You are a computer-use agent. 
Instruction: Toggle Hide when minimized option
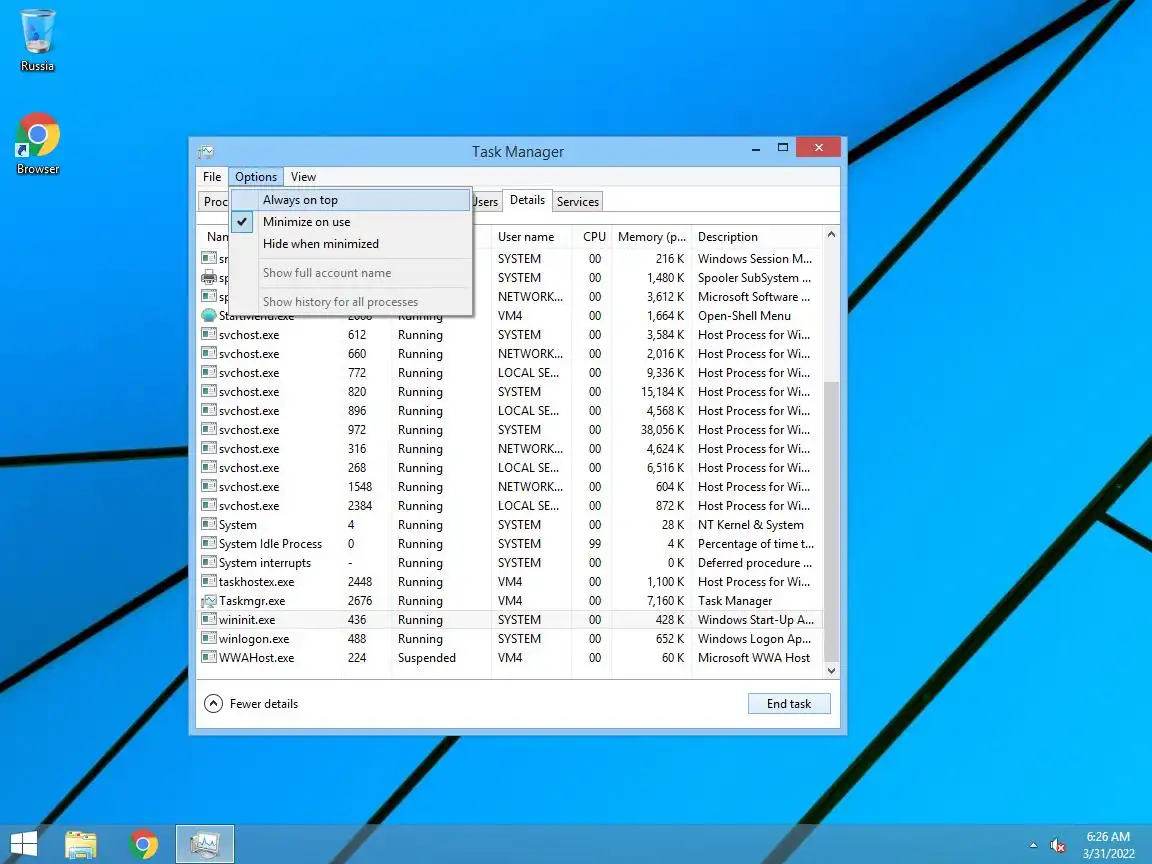(x=350, y=244)
